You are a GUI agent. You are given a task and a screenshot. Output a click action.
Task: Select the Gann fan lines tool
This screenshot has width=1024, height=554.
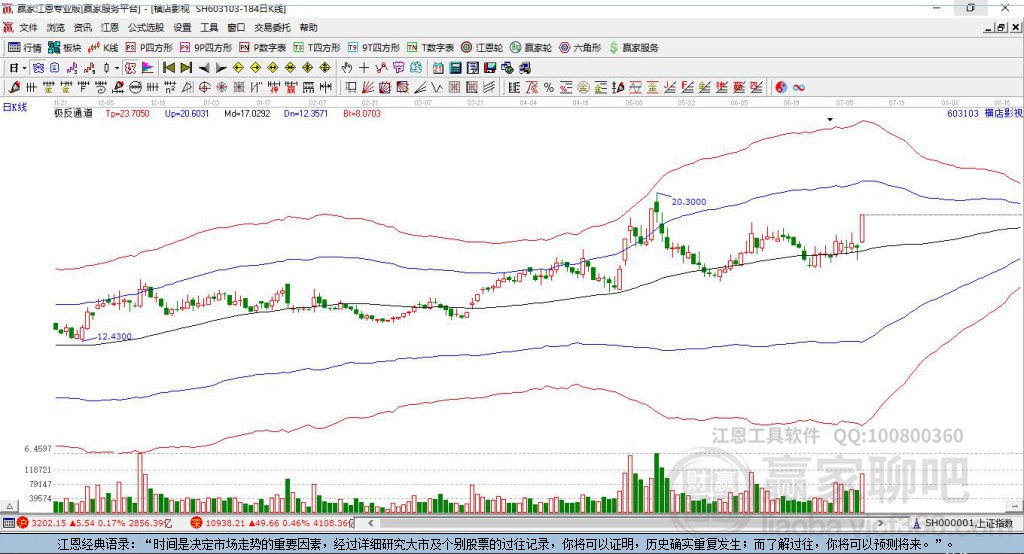click(x=368, y=88)
